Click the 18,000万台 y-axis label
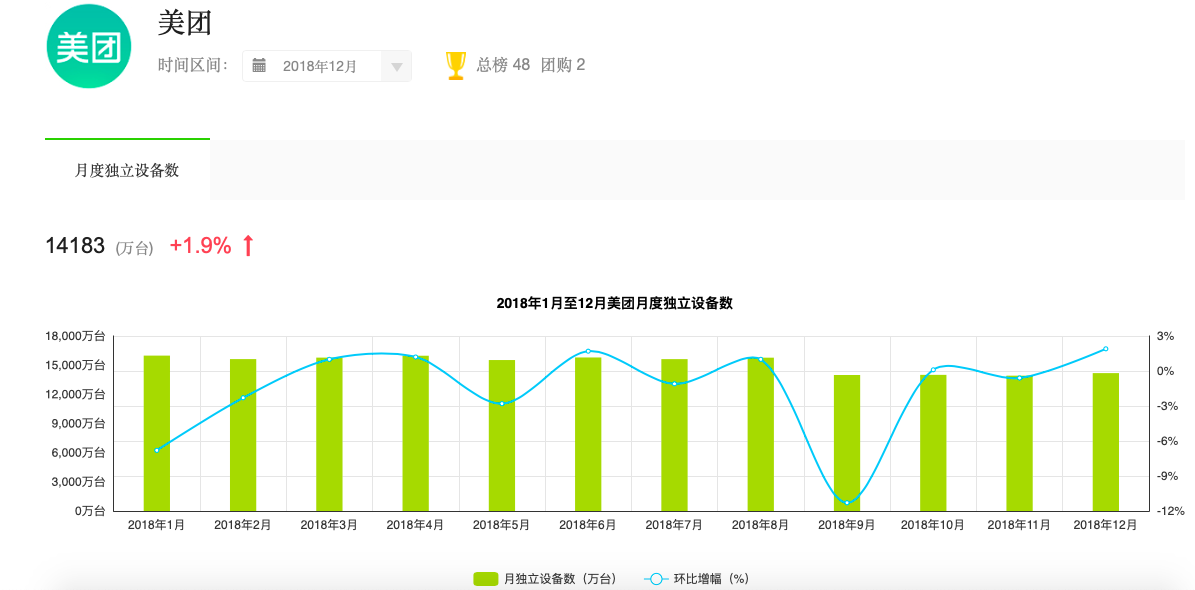The height and width of the screenshot is (590, 1195). pyautogui.click(x=75, y=336)
